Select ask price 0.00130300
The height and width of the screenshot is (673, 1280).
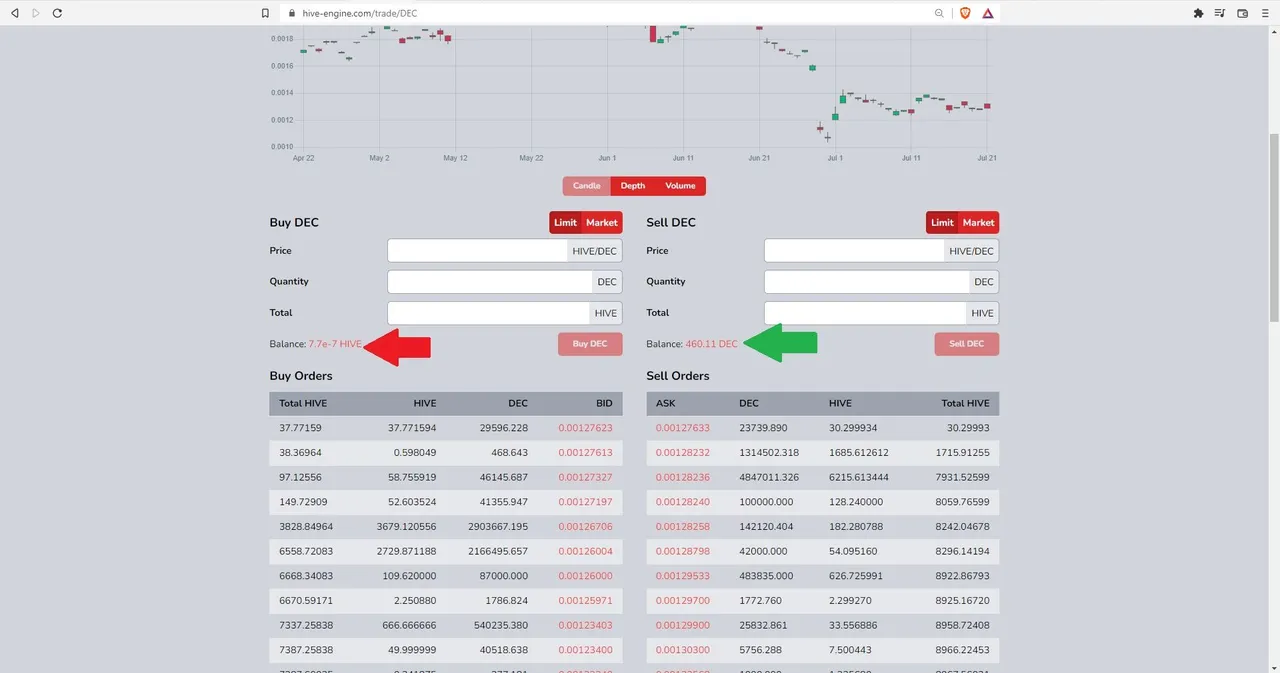tap(683, 649)
